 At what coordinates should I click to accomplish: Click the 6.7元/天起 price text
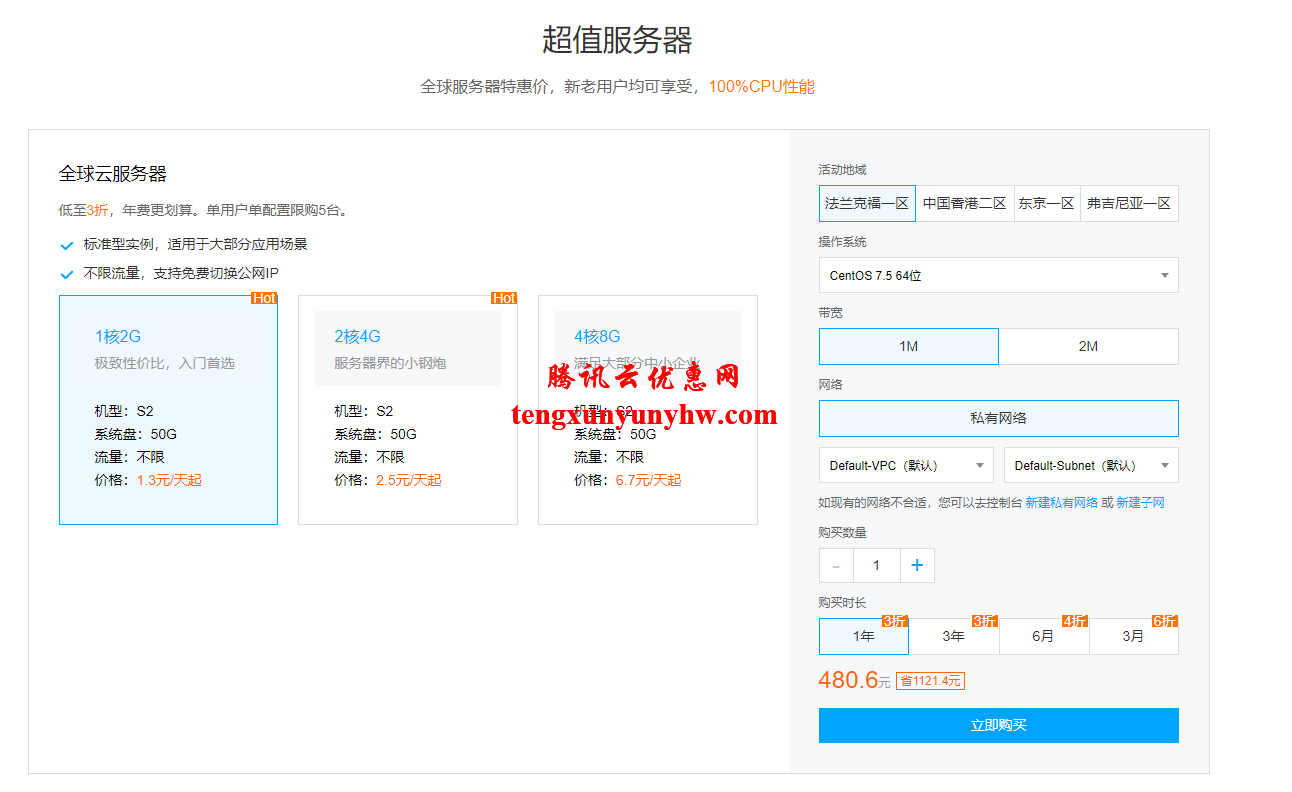coord(649,480)
